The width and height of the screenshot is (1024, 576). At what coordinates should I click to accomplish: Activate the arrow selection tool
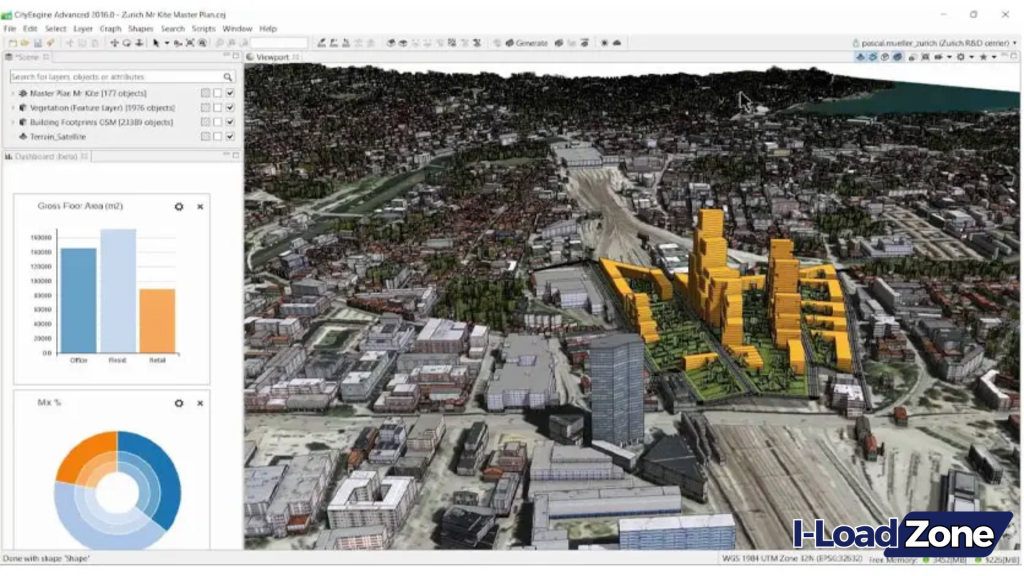click(x=156, y=43)
